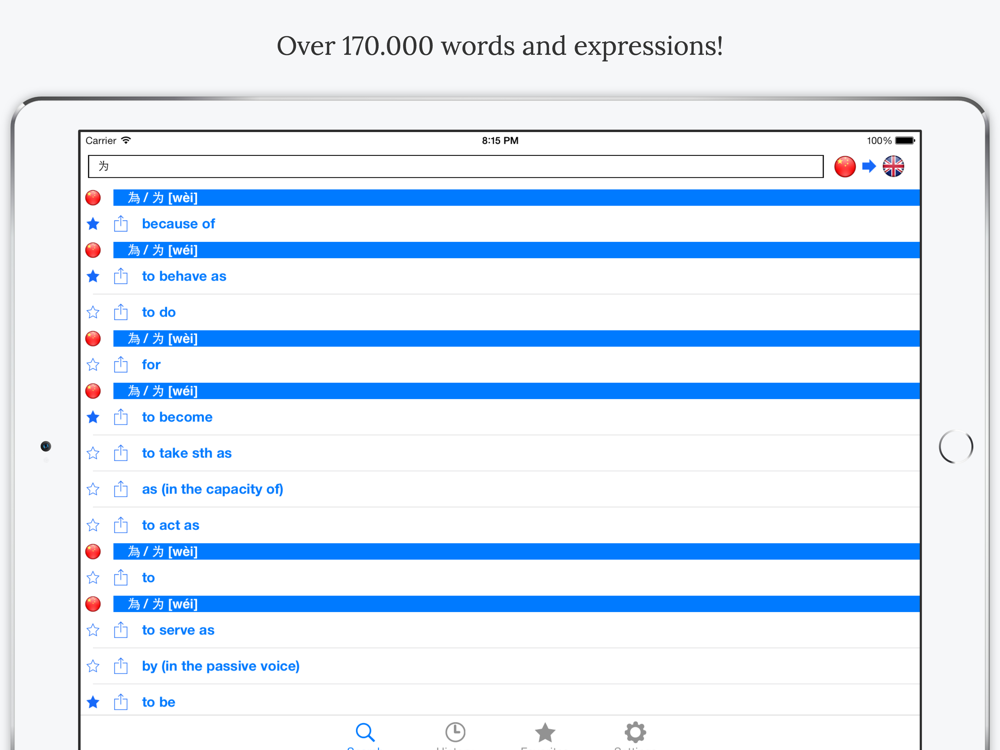The image size is (1000, 750).
Task: Click the 為 / 为 [wéi] header above 'to serve as'
Action: (x=517, y=604)
